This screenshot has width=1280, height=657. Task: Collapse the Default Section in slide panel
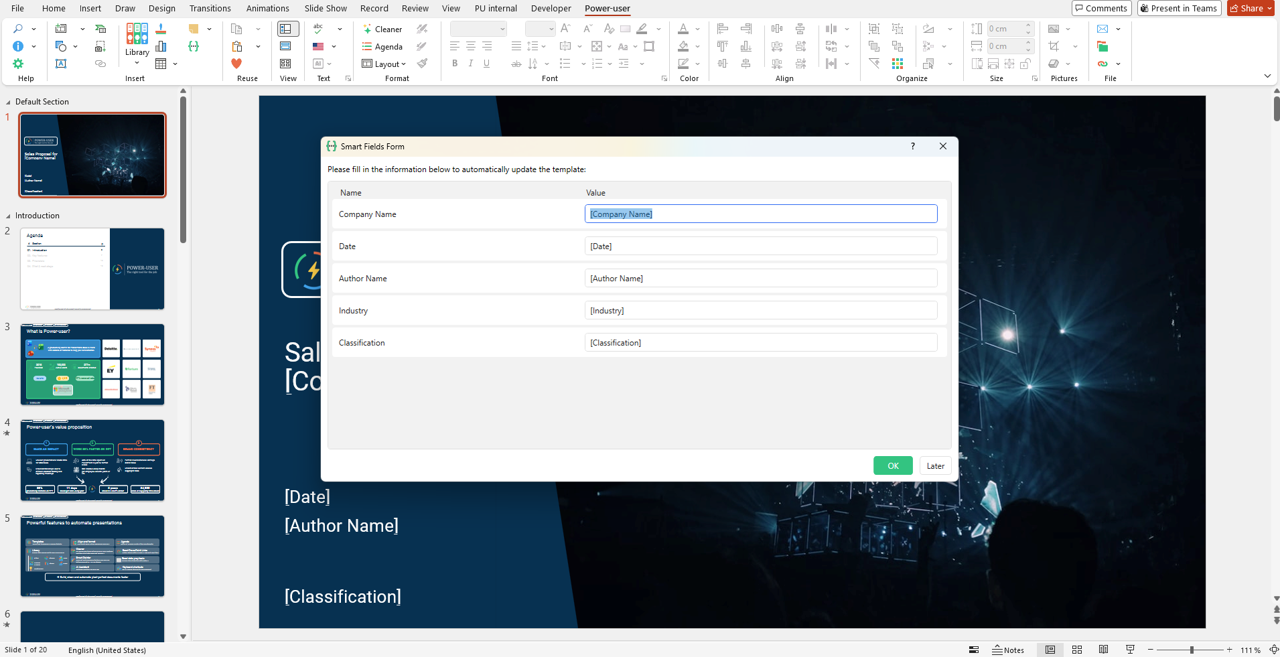tap(9, 102)
